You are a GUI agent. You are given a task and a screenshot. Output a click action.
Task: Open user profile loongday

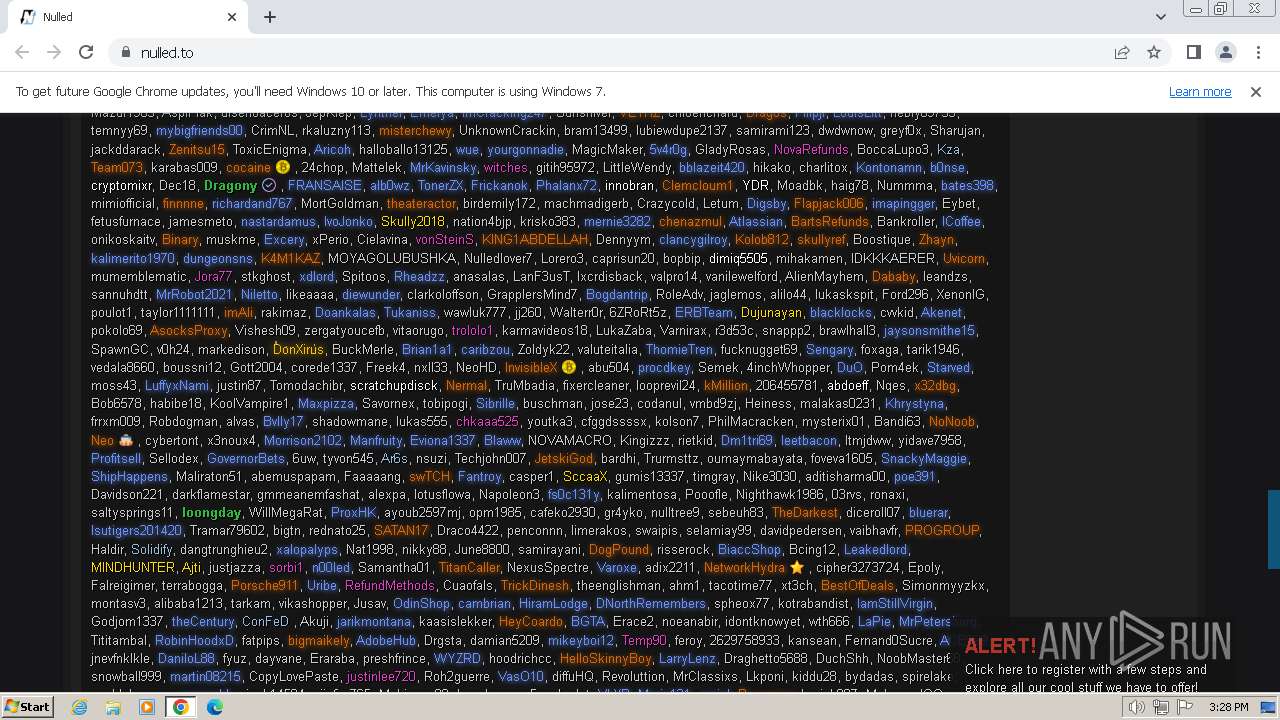coord(211,513)
